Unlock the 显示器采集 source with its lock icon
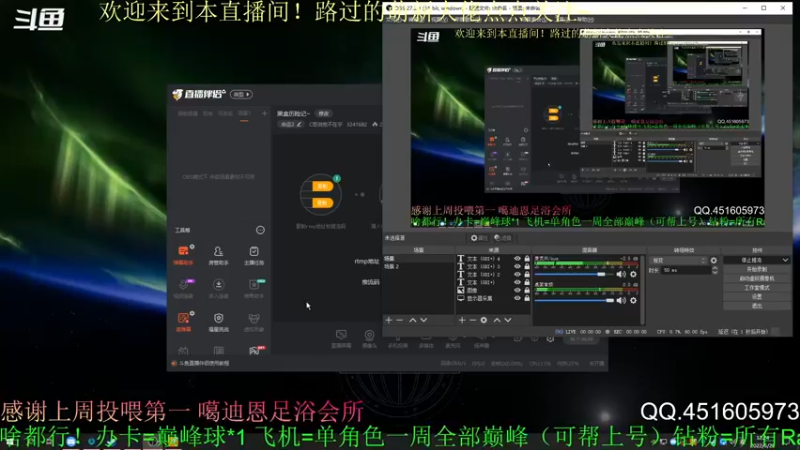The width and height of the screenshot is (800, 450). click(x=527, y=298)
